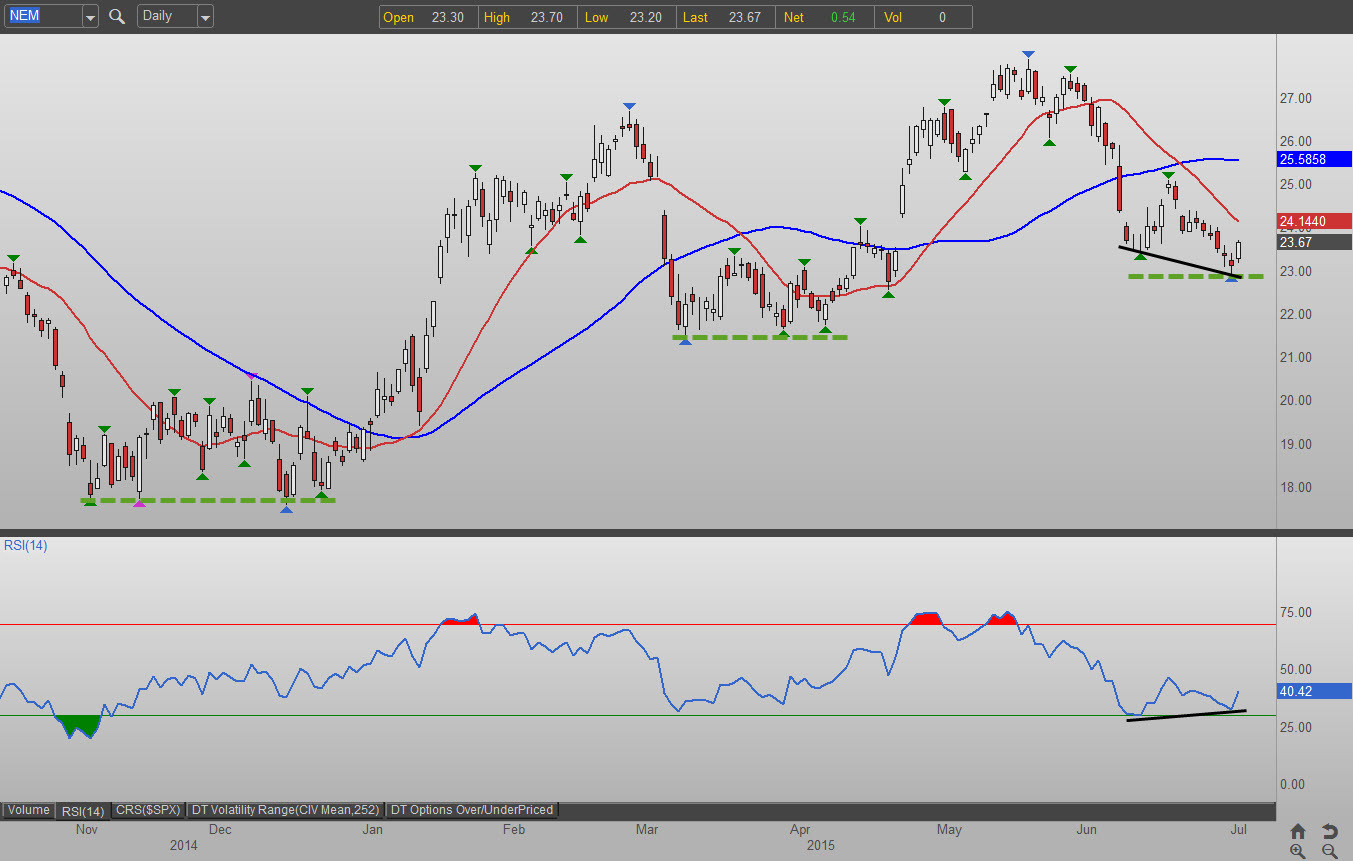This screenshot has height=861, width=1353.
Task: Click the magenta triangle below November support line
Action: [139, 504]
